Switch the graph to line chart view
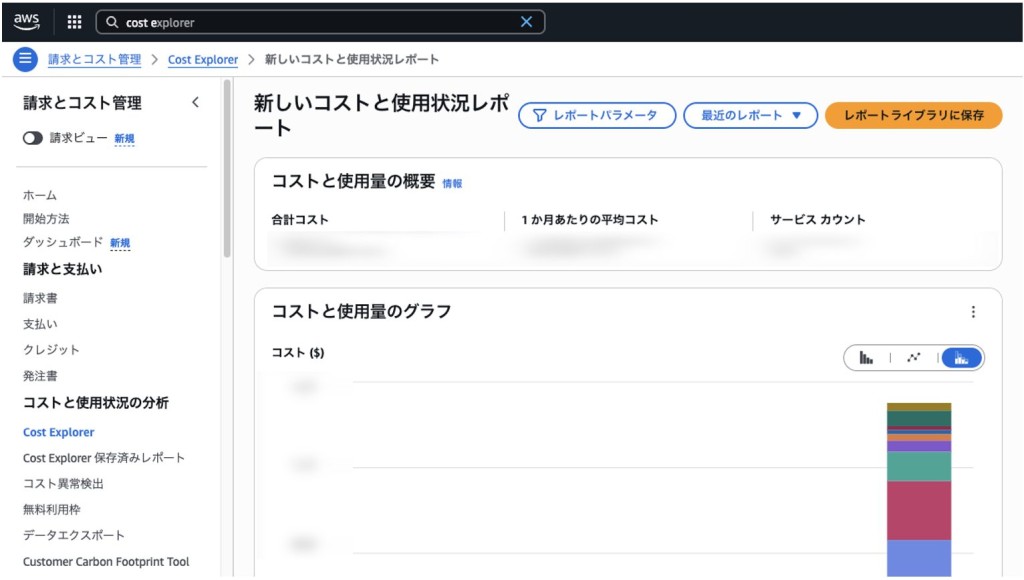1024x580 pixels. [x=913, y=358]
